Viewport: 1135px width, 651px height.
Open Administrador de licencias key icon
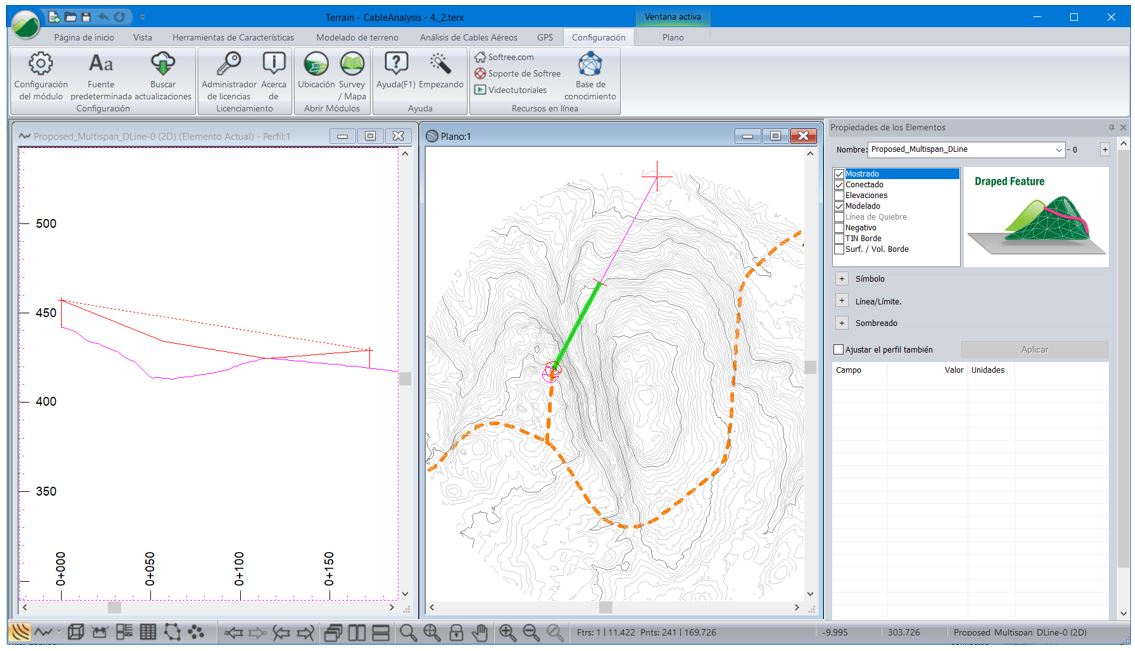coord(229,65)
